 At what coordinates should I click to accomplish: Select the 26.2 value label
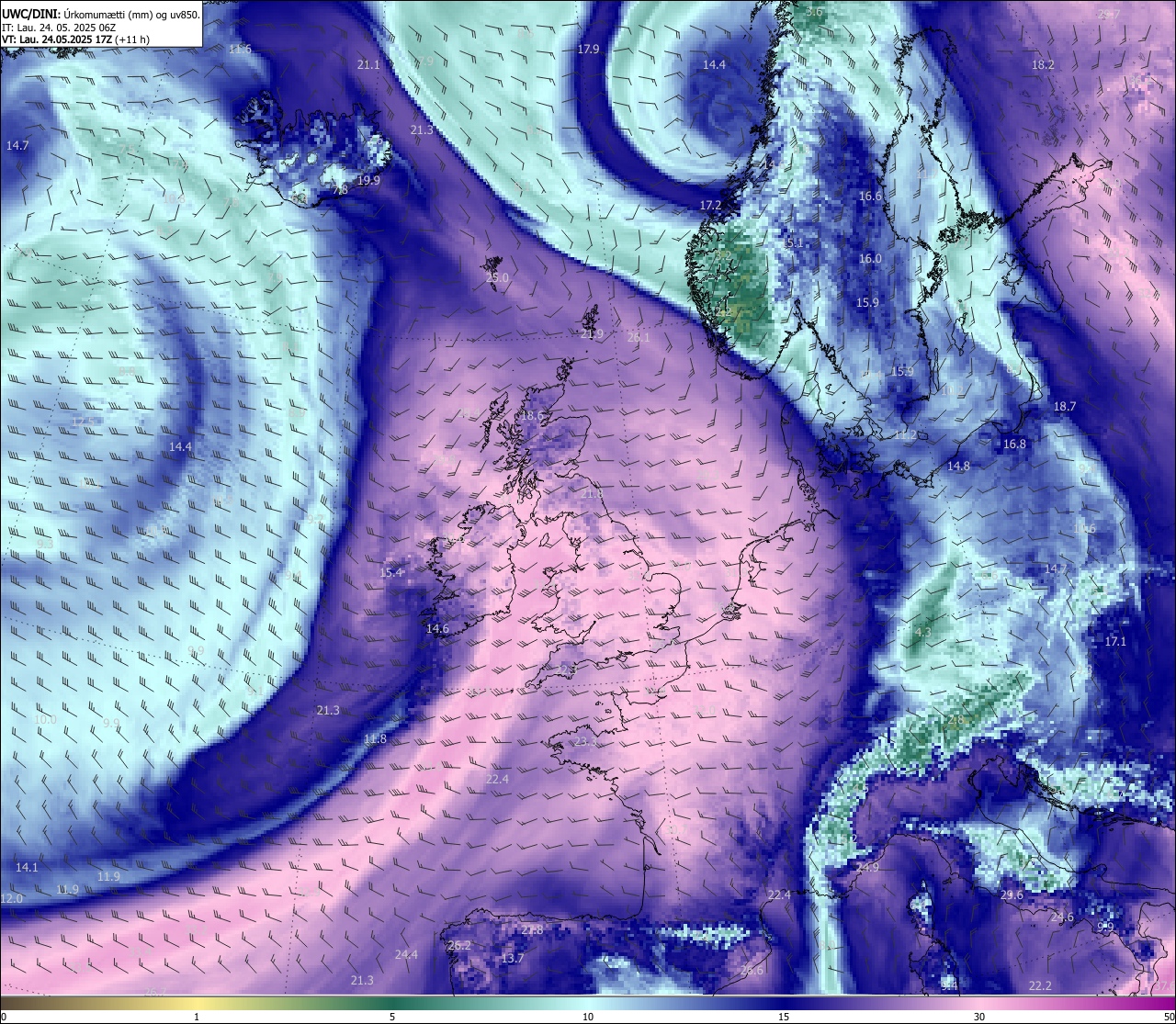coord(459,945)
